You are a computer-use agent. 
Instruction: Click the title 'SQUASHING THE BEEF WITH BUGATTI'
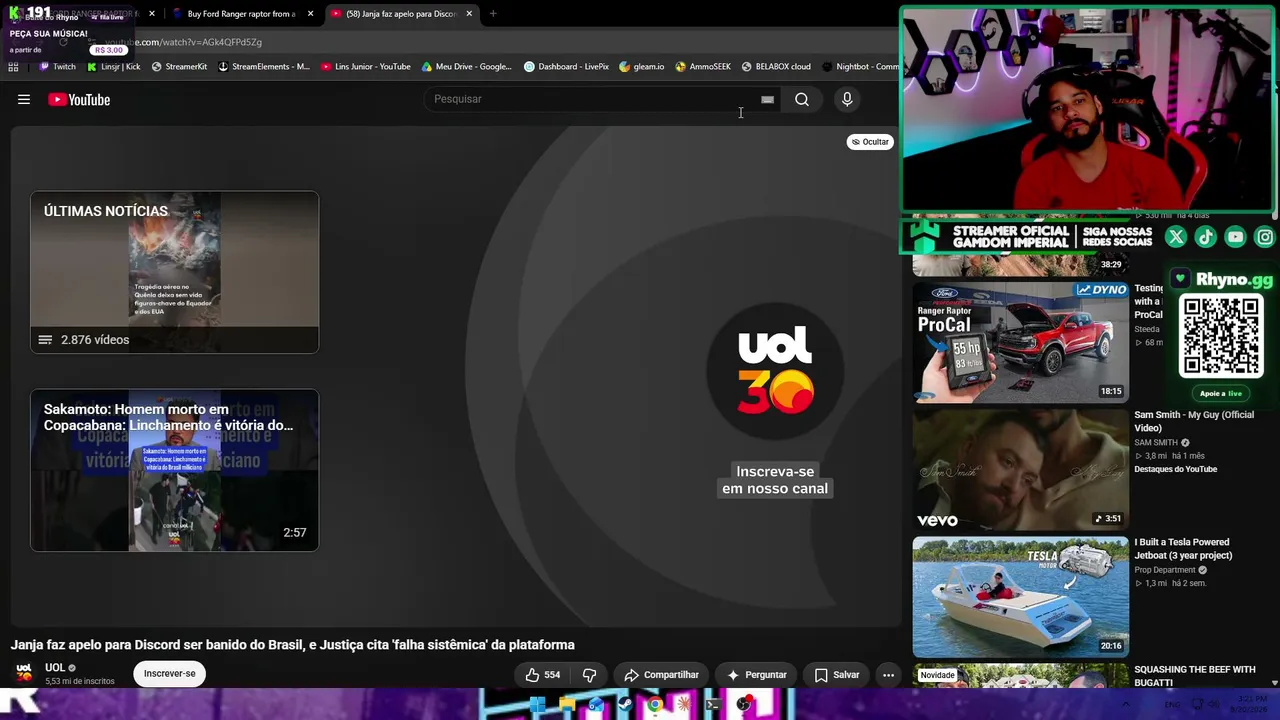click(1195, 676)
